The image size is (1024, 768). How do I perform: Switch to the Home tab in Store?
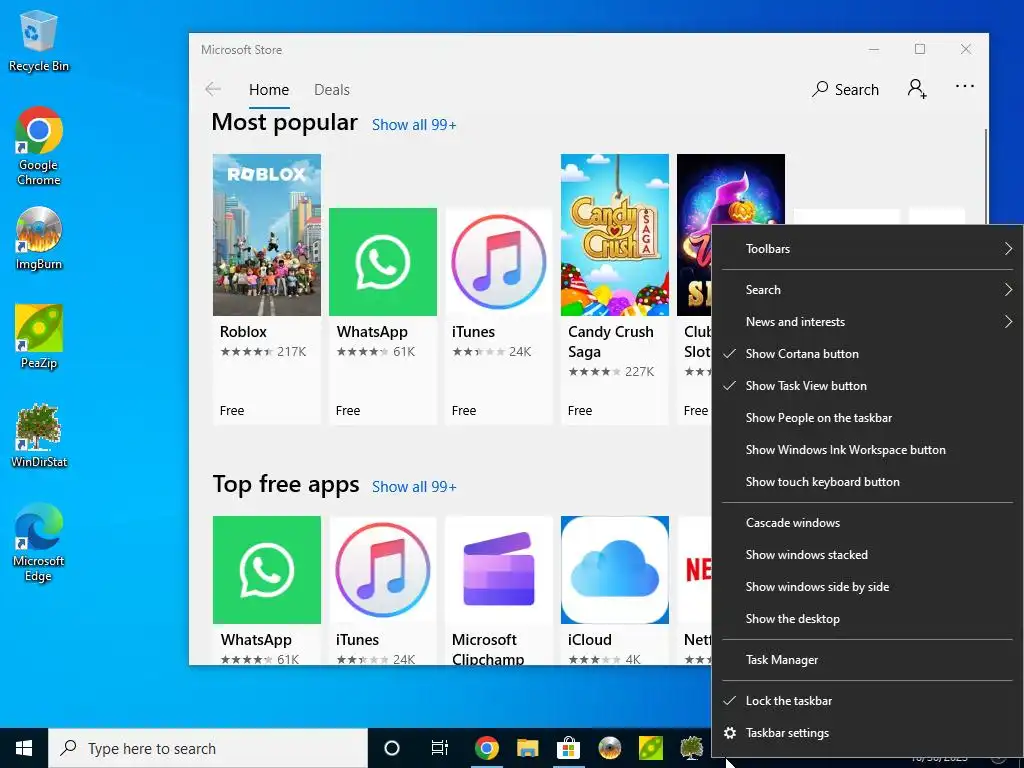268,90
